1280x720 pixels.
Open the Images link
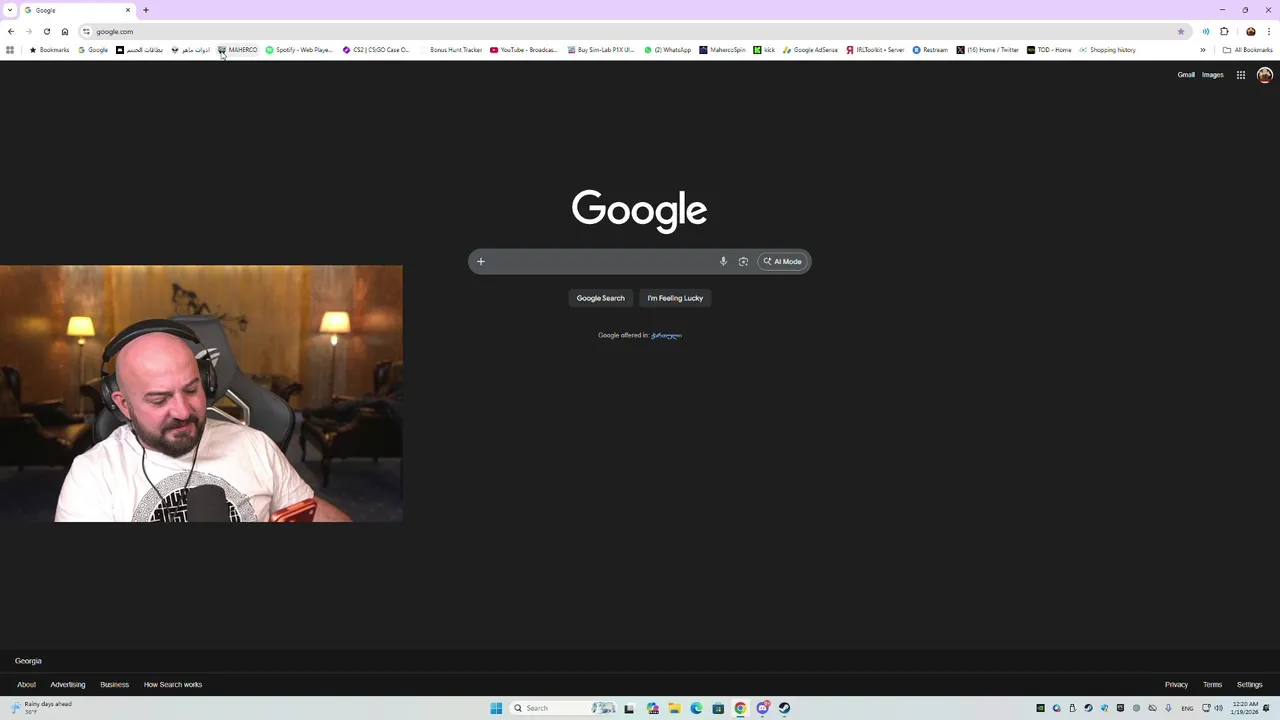(x=1213, y=75)
